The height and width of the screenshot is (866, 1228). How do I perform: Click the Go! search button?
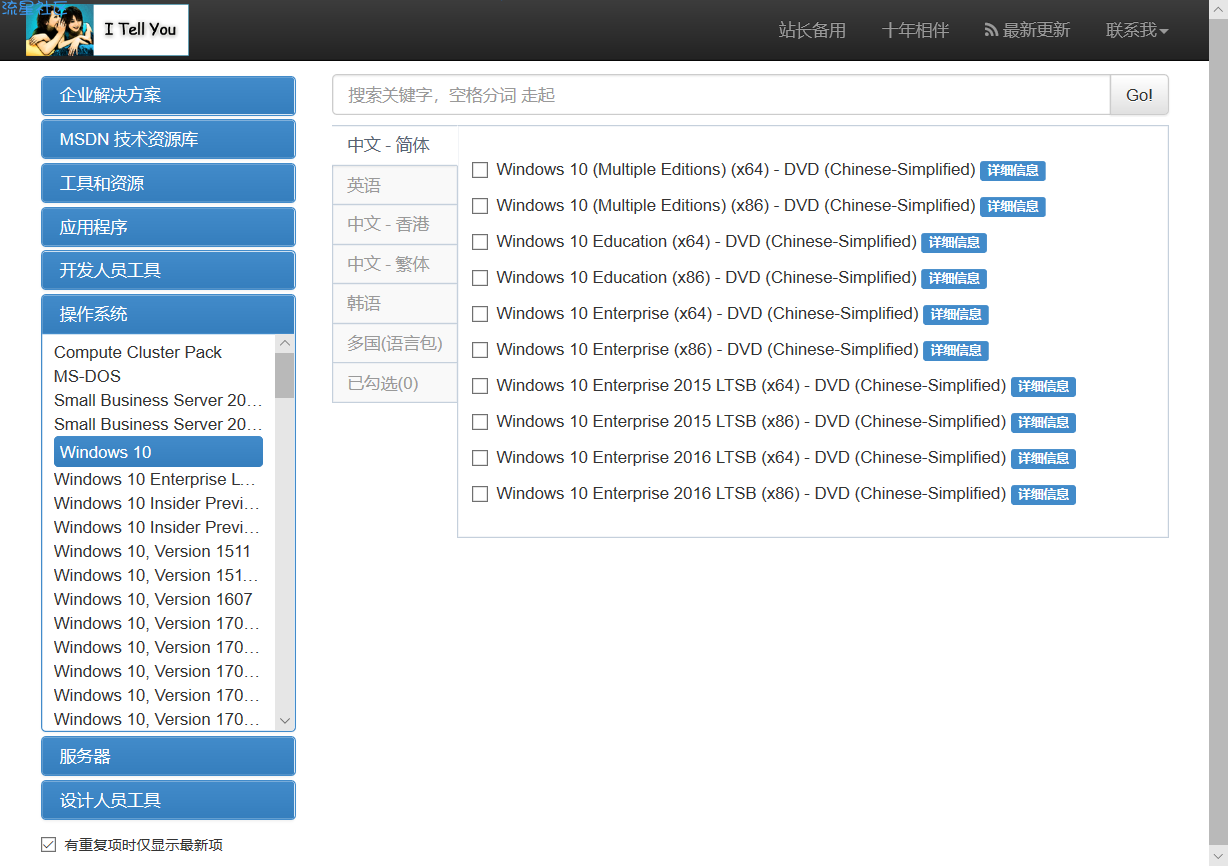coord(1139,95)
